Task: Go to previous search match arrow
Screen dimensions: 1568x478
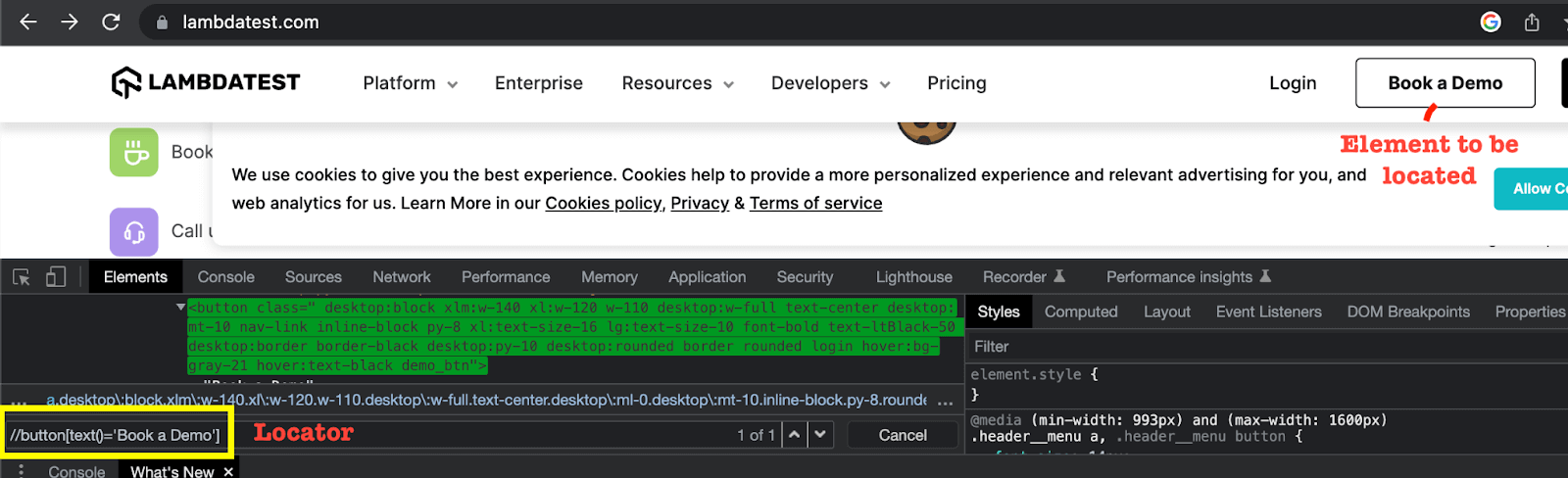Action: coord(795,434)
